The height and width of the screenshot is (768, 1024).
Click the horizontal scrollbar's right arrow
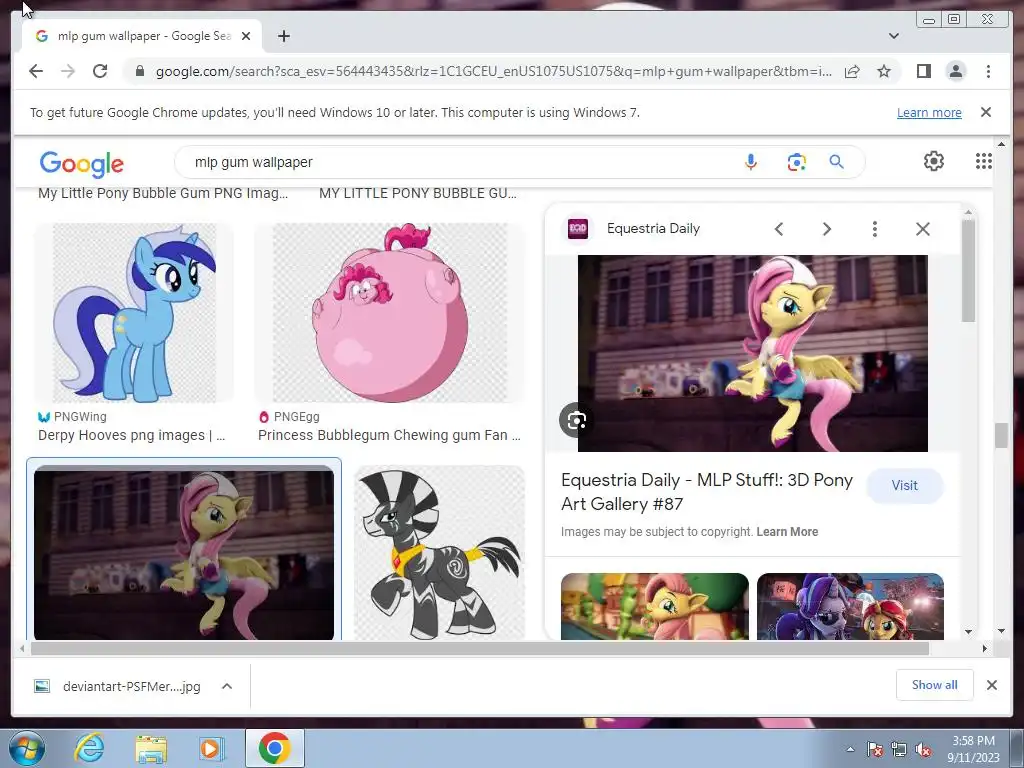click(x=985, y=648)
